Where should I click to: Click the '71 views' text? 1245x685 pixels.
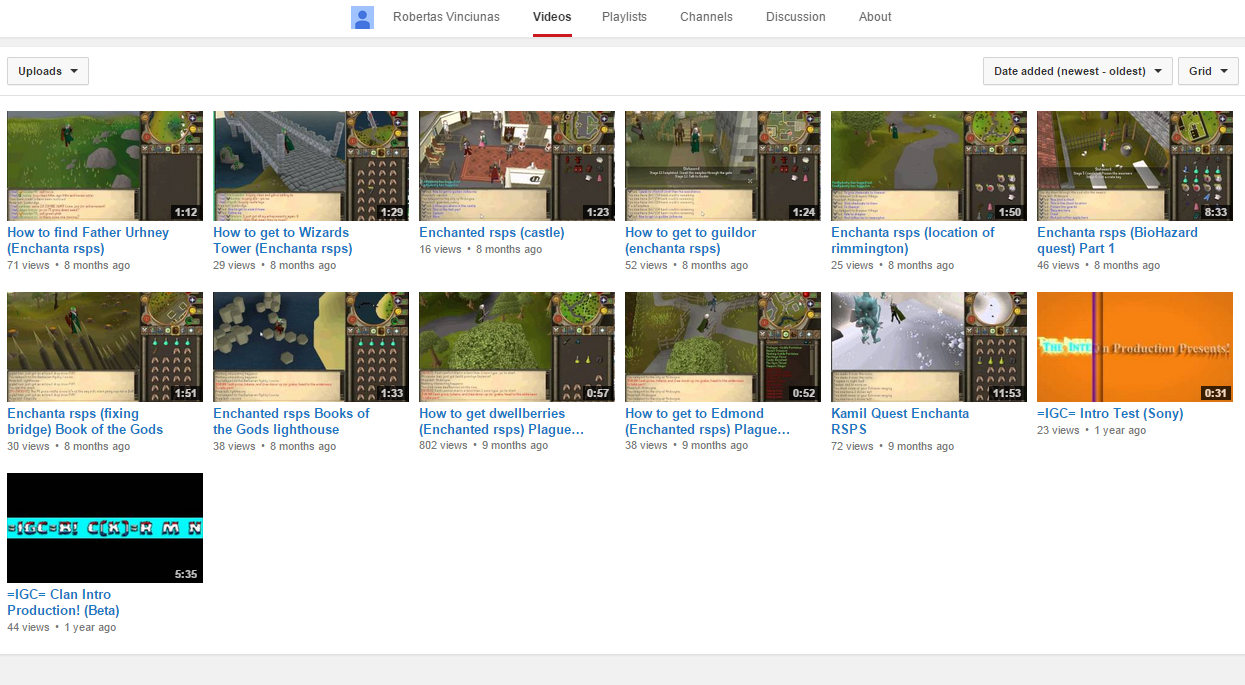click(x=28, y=266)
